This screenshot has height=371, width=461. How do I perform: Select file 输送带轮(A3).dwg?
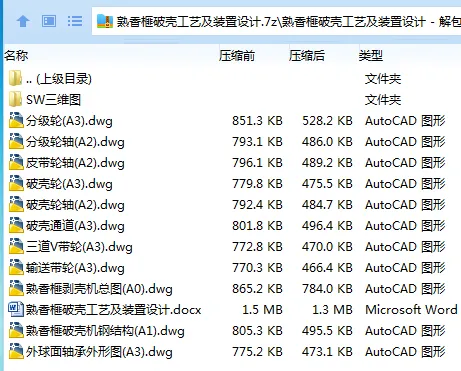[75, 268]
